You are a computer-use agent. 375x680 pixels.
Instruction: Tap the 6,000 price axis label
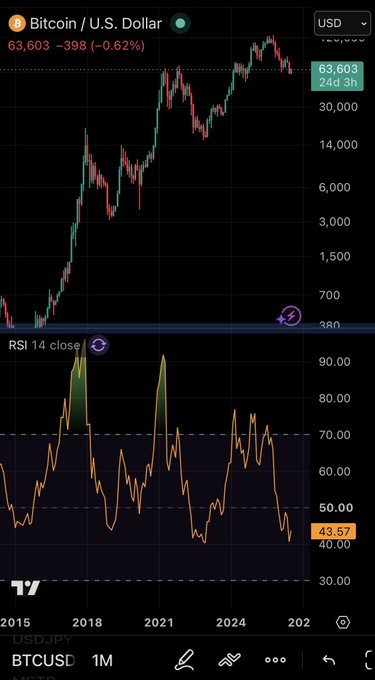(x=335, y=187)
